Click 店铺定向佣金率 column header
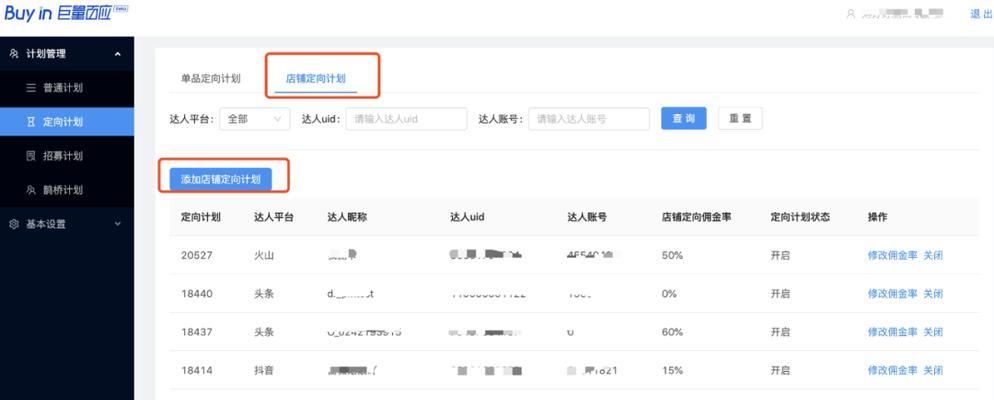Viewport: 994px width, 400px height. pos(696,217)
